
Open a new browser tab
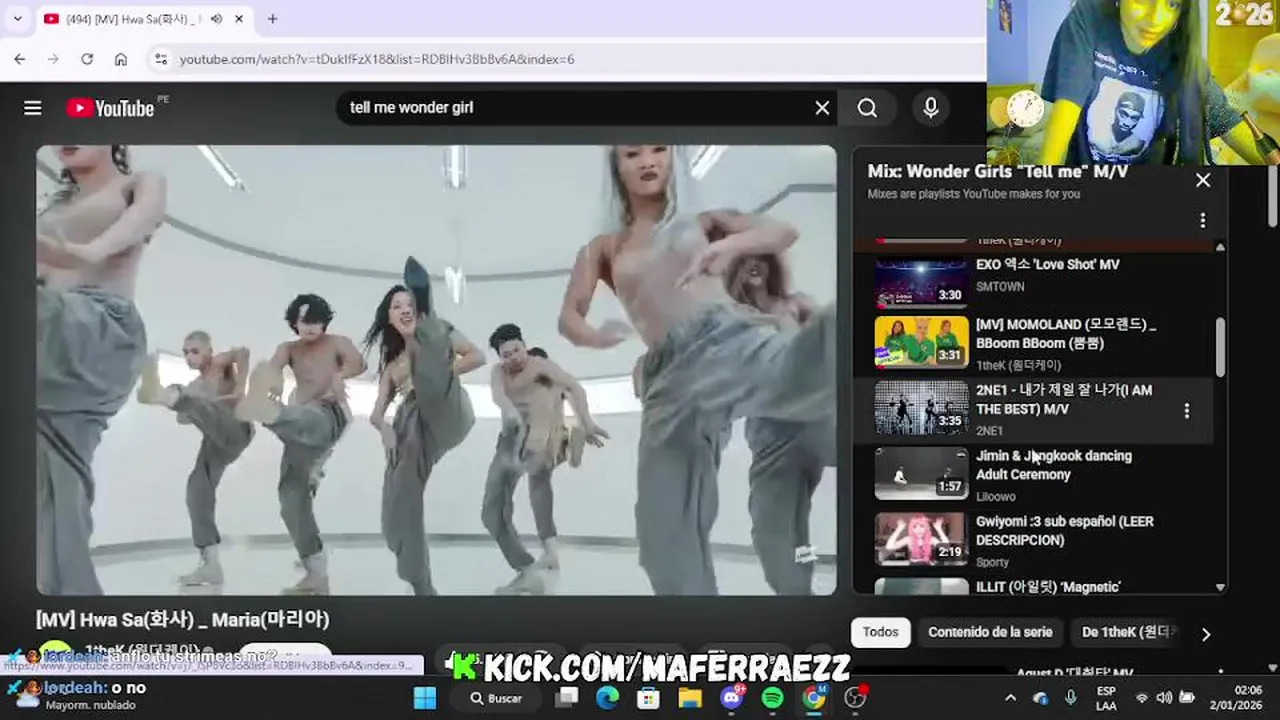point(272,19)
